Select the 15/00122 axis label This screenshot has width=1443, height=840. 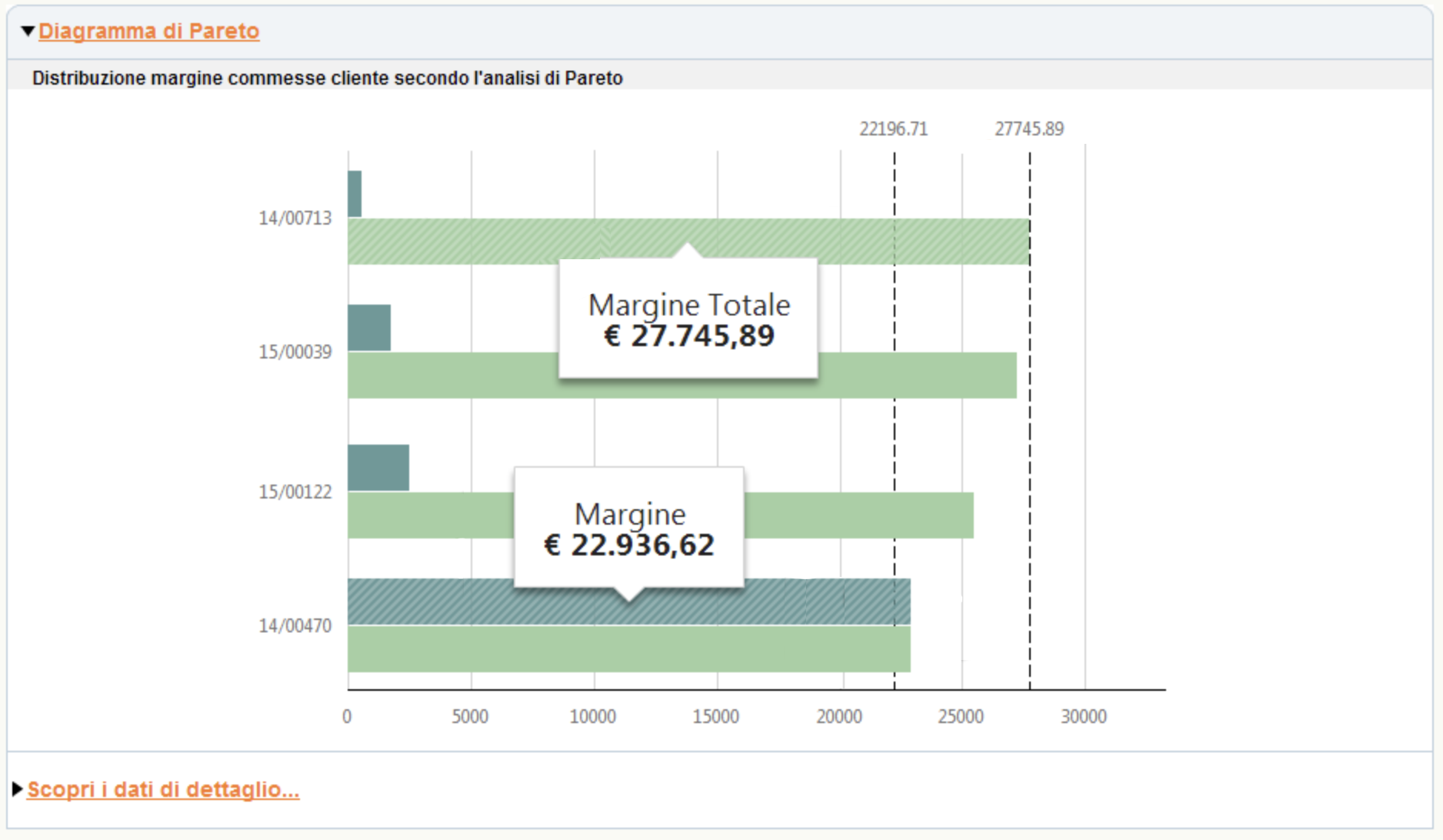(295, 492)
